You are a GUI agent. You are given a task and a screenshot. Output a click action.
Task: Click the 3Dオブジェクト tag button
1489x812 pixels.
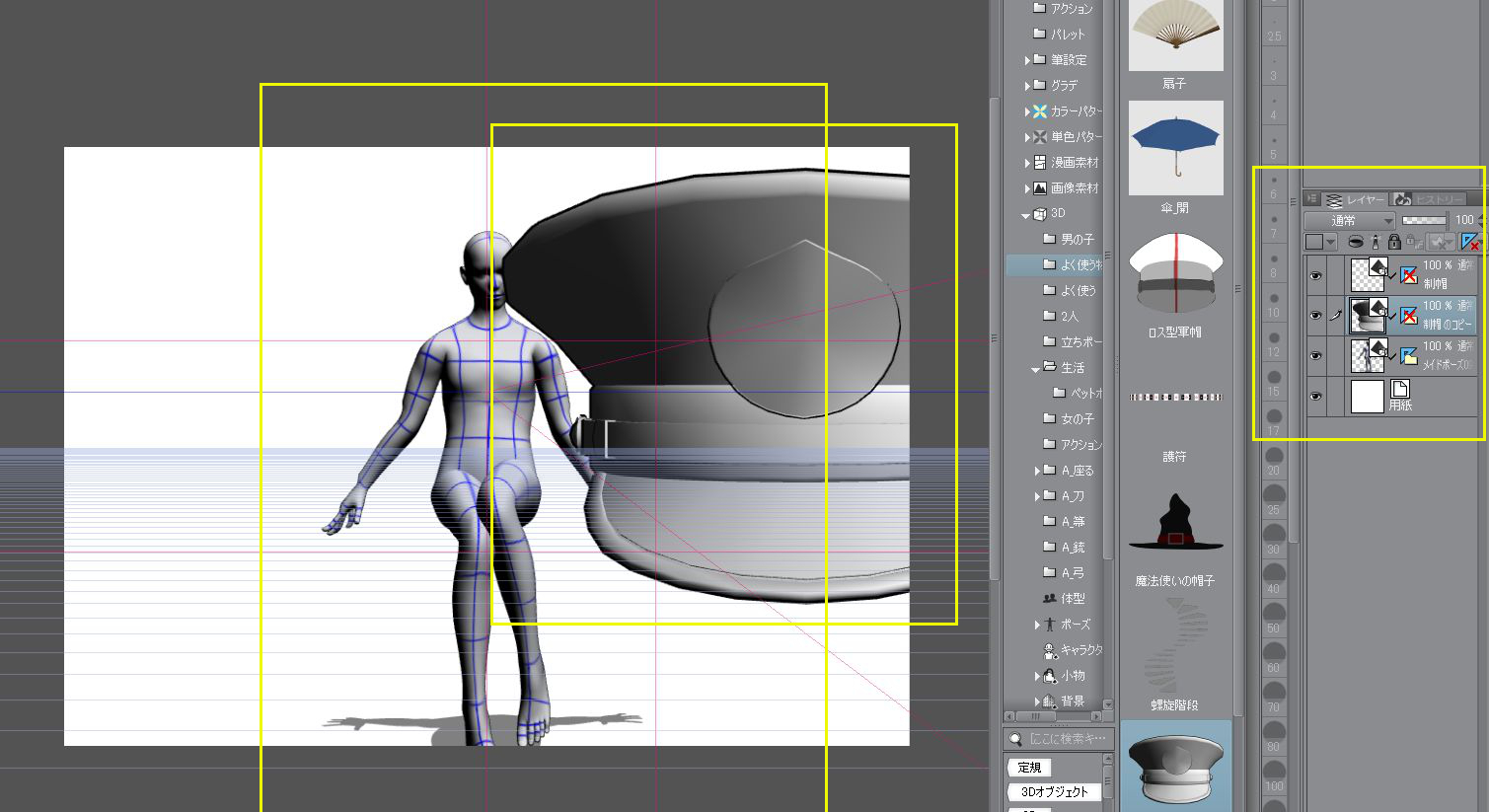[x=1054, y=791]
